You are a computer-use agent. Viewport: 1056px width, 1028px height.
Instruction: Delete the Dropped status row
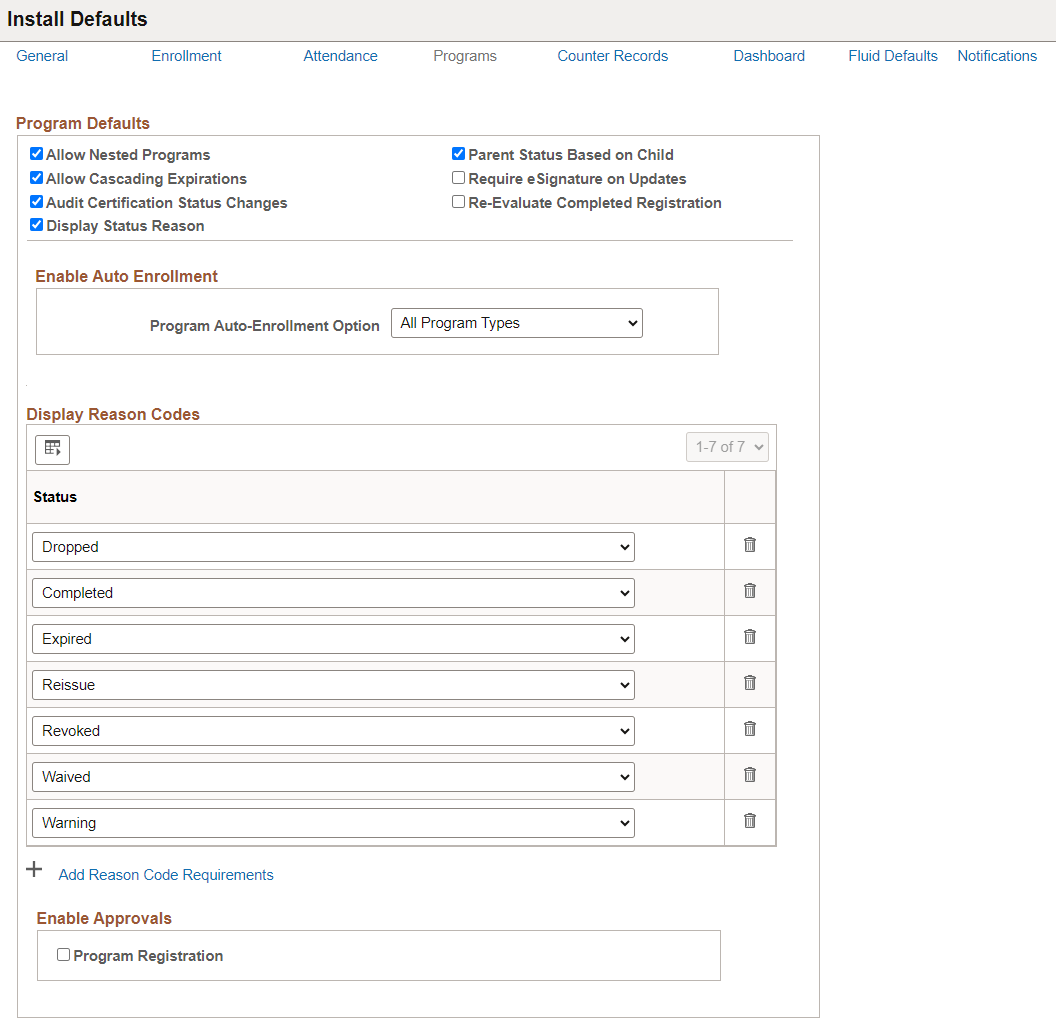pyautogui.click(x=750, y=545)
